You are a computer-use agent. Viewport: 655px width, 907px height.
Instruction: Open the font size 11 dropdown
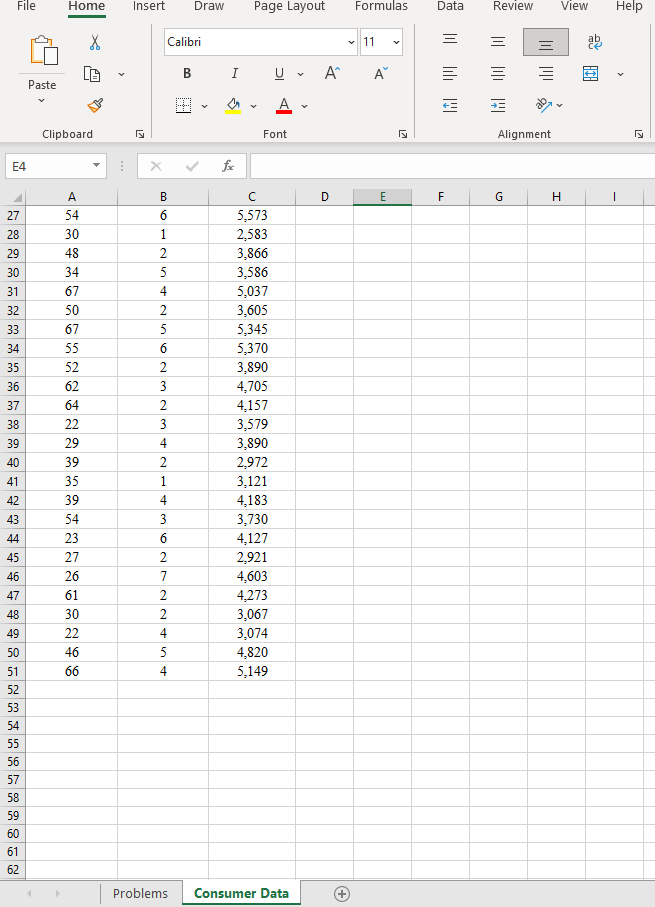click(x=396, y=42)
